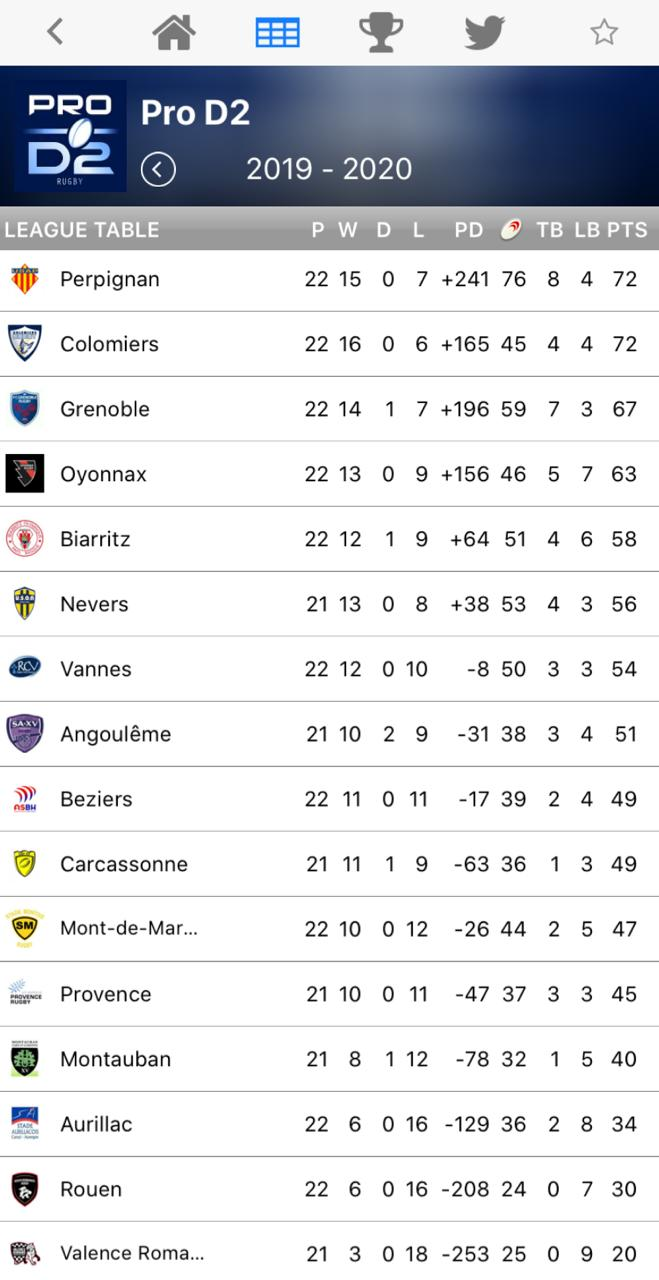This screenshot has height=1280, width=659.
Task: Tap the Nevers club crest
Action: coord(24,603)
